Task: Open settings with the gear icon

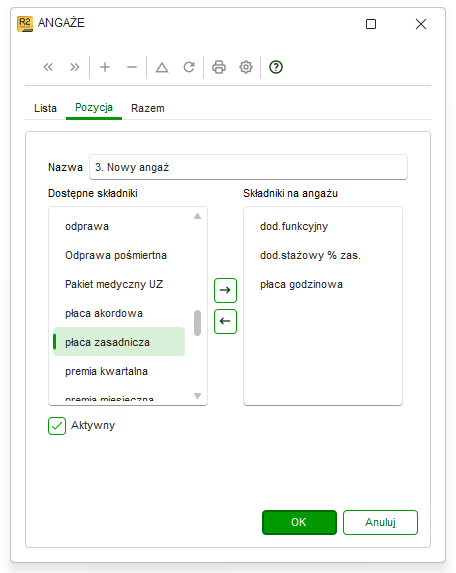Action: pyautogui.click(x=246, y=67)
